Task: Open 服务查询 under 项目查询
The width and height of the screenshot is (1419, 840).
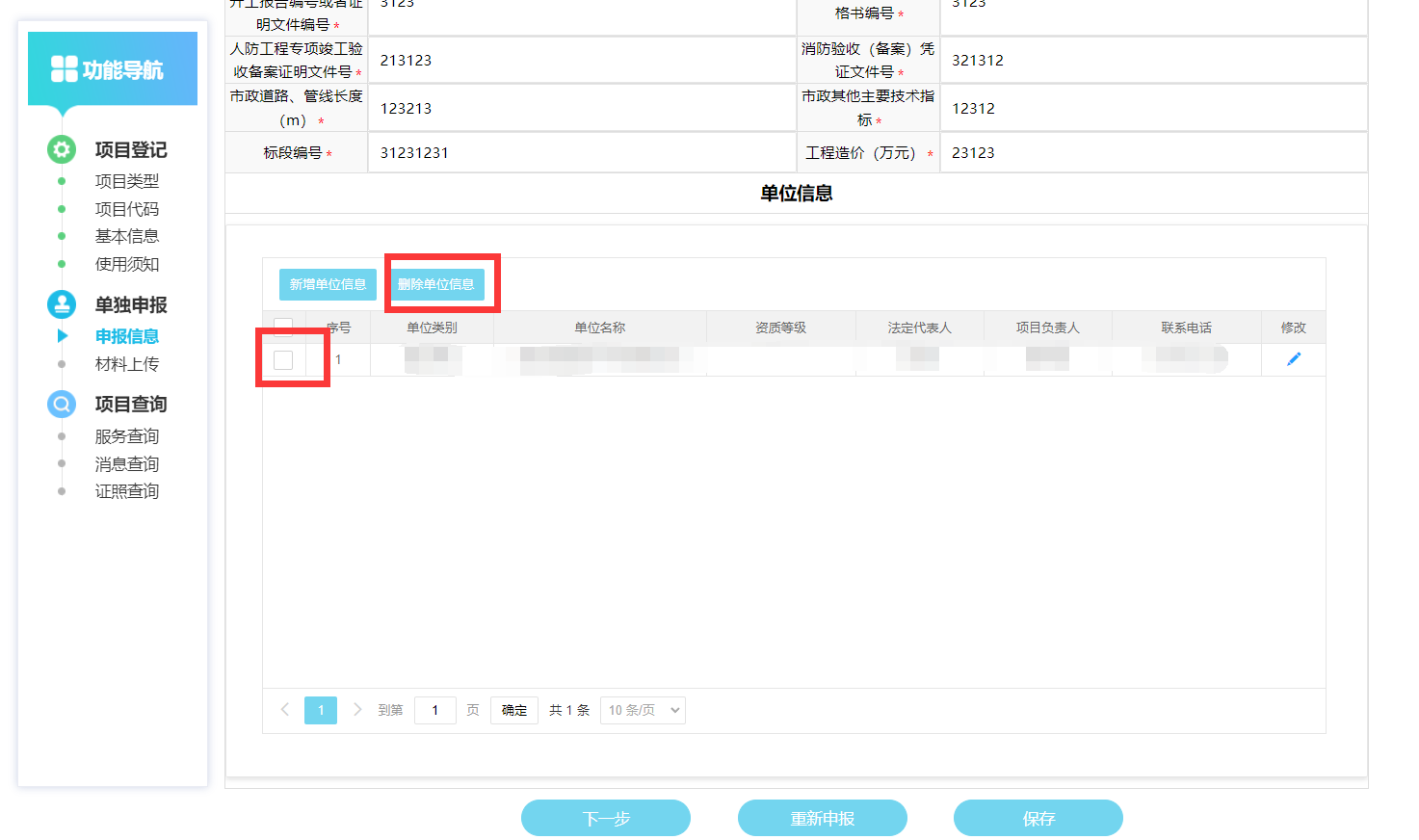Action: coord(126,436)
